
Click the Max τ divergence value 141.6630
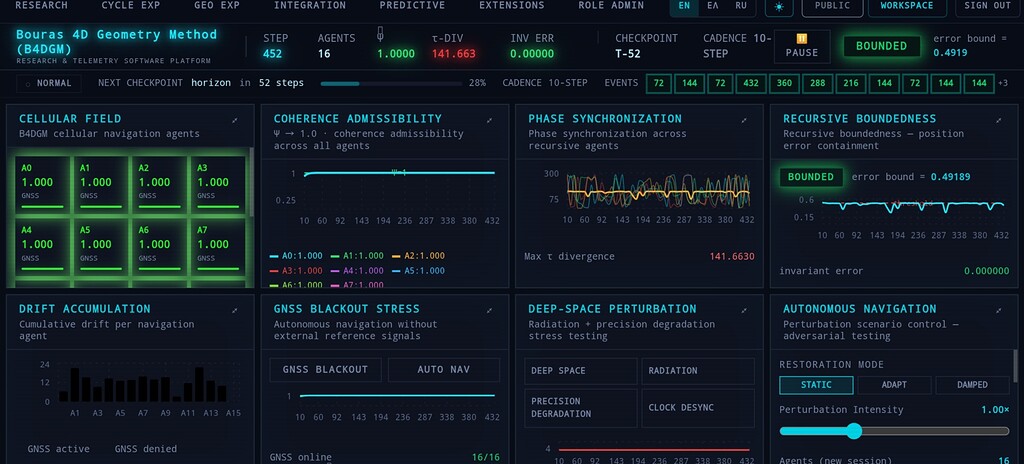732,257
